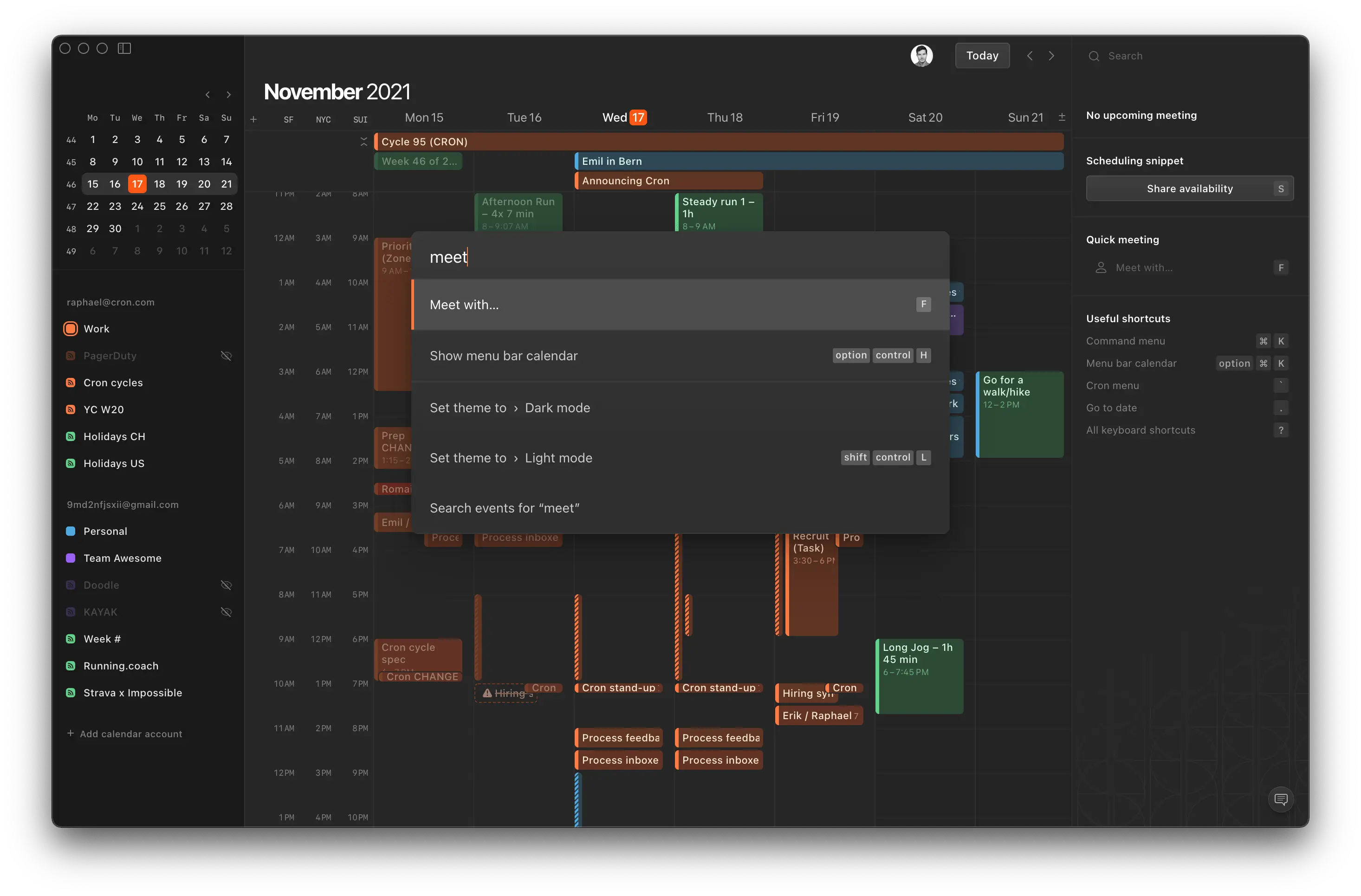
Task: Click the Cron cycles feed icon
Action: 71,383
